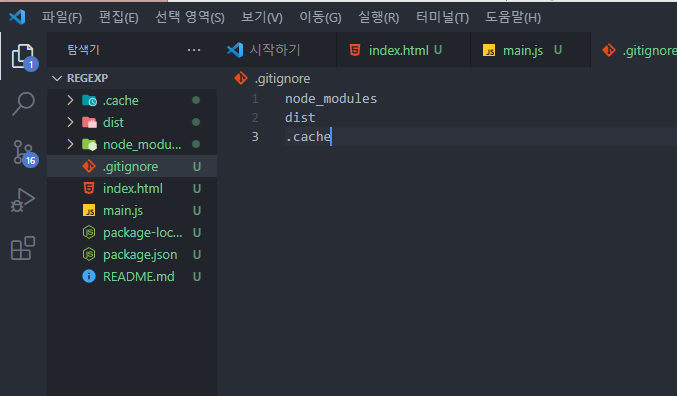The width and height of the screenshot is (677, 396).
Task: Expand the .cache folder
Action: [x=70, y=100]
